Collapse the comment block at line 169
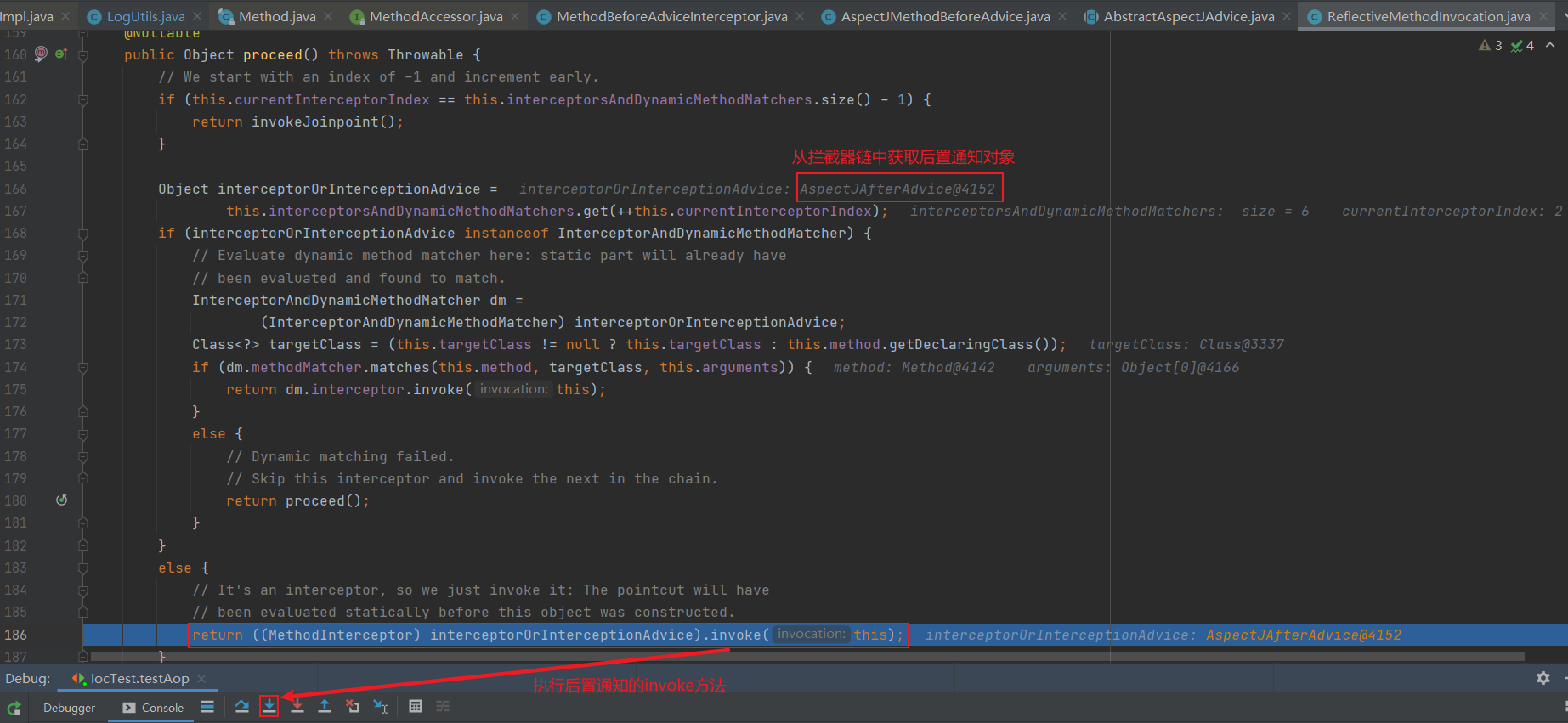Image resolution: width=1568 pixels, height=723 pixels. (83, 255)
